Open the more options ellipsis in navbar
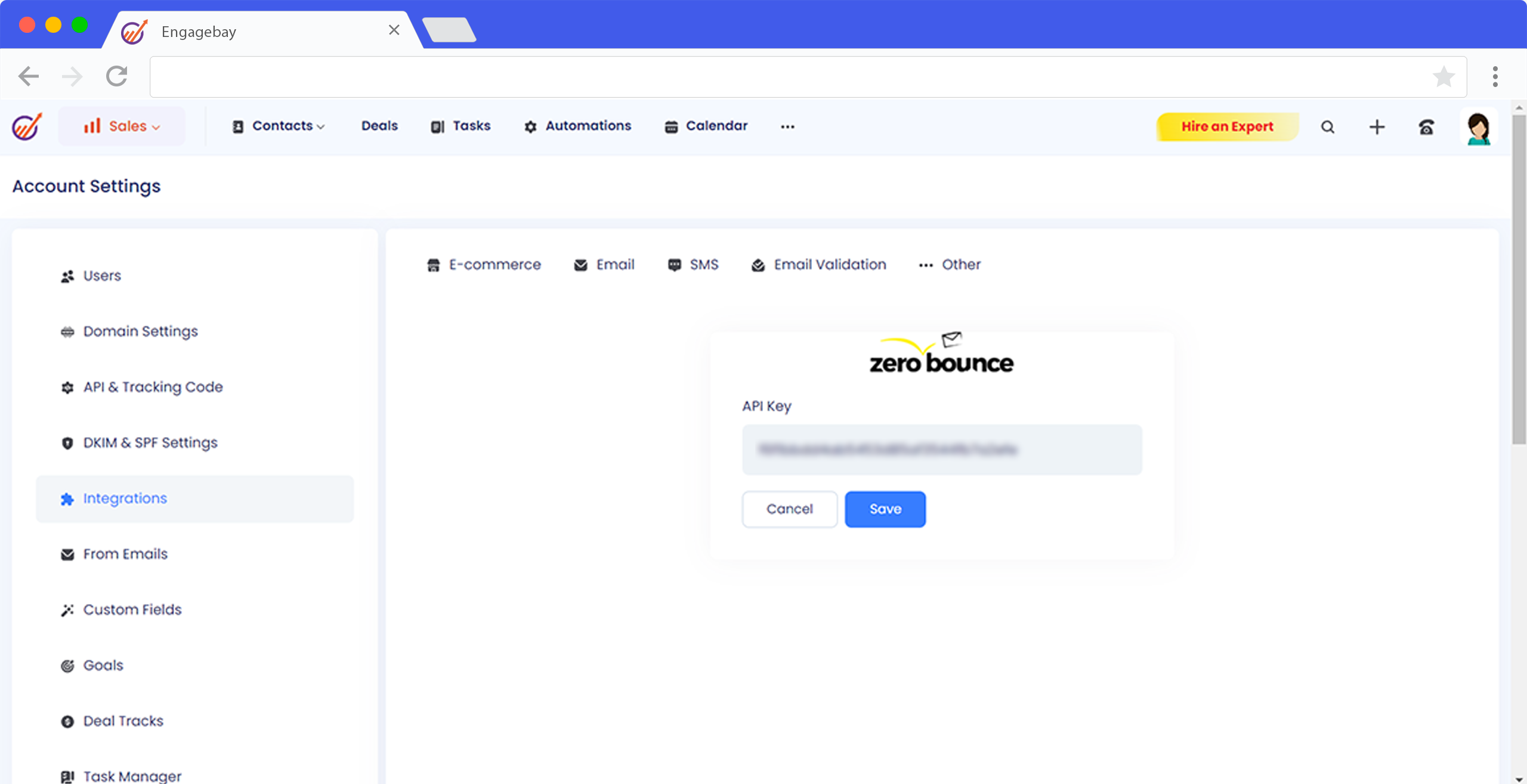The width and height of the screenshot is (1527, 784). pyautogui.click(x=787, y=126)
